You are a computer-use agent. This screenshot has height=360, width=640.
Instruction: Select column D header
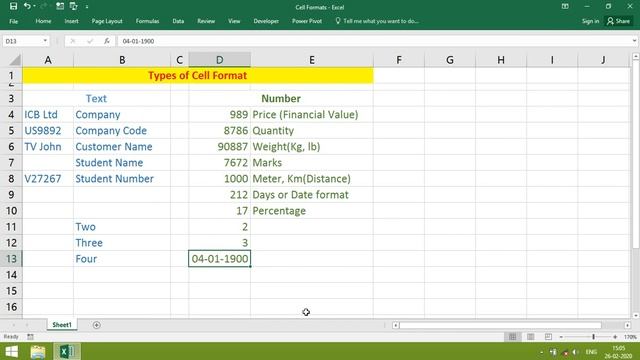coord(220,60)
